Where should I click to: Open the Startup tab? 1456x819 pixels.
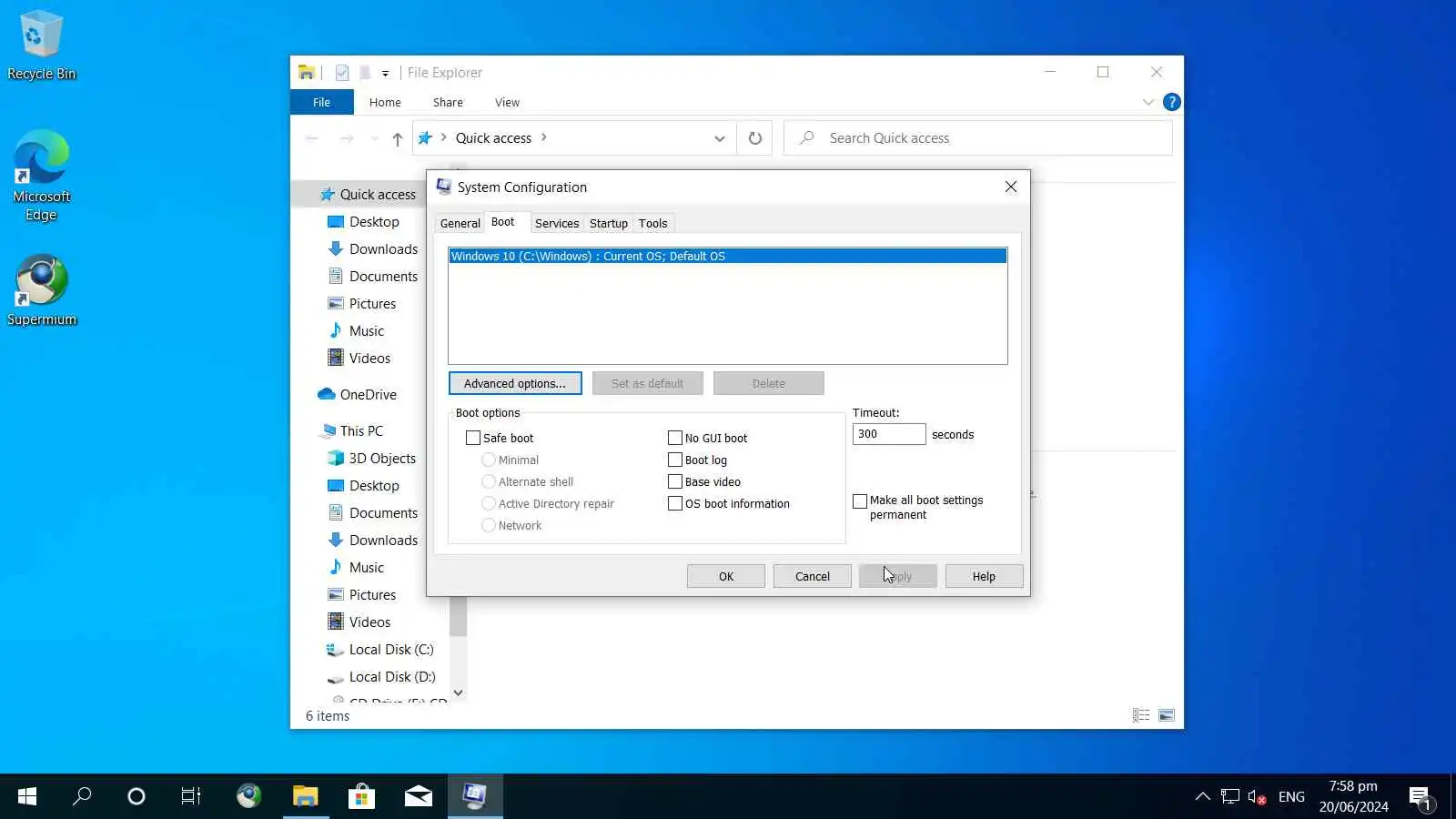click(609, 223)
